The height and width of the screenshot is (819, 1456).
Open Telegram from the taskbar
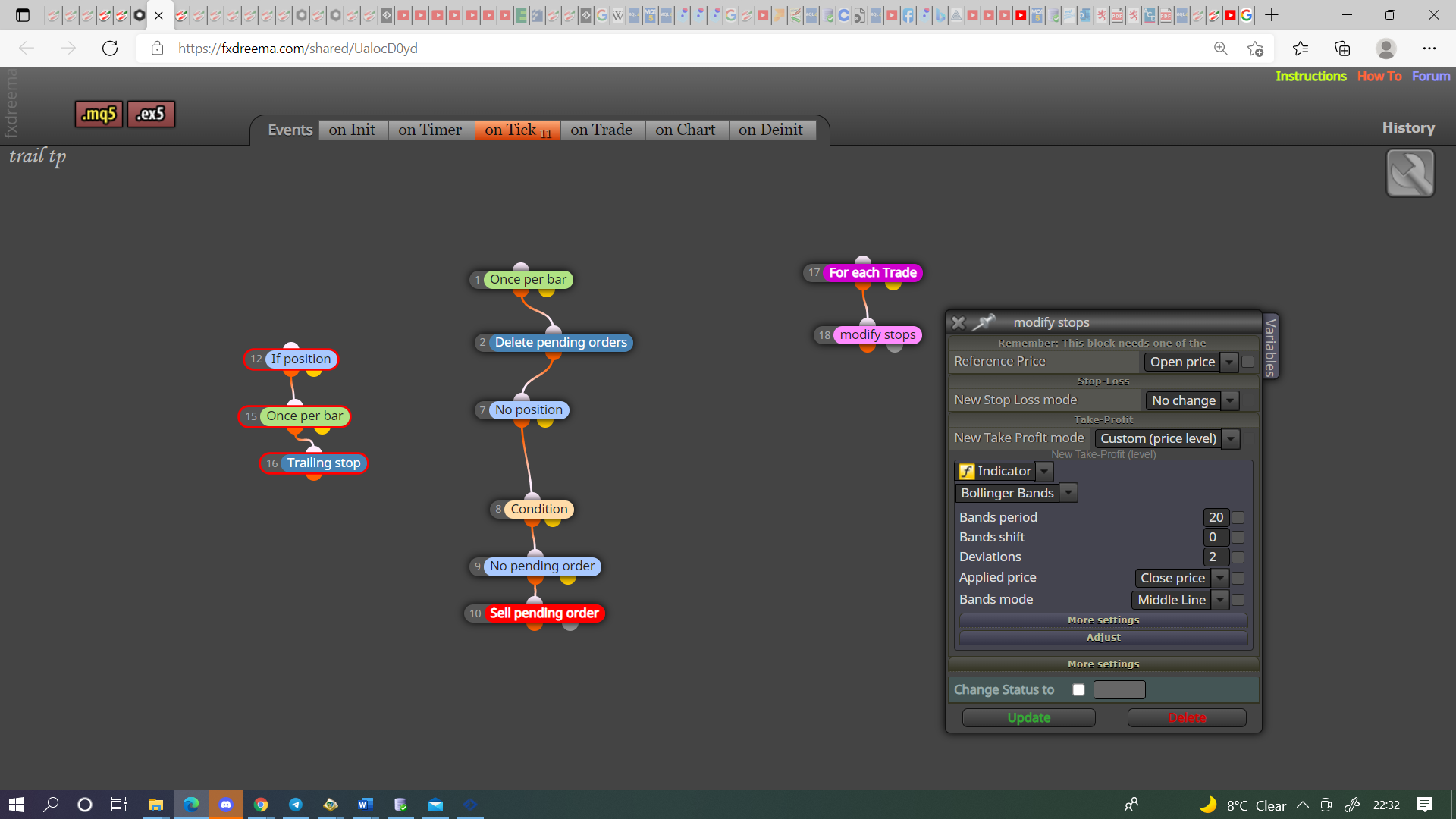[296, 805]
